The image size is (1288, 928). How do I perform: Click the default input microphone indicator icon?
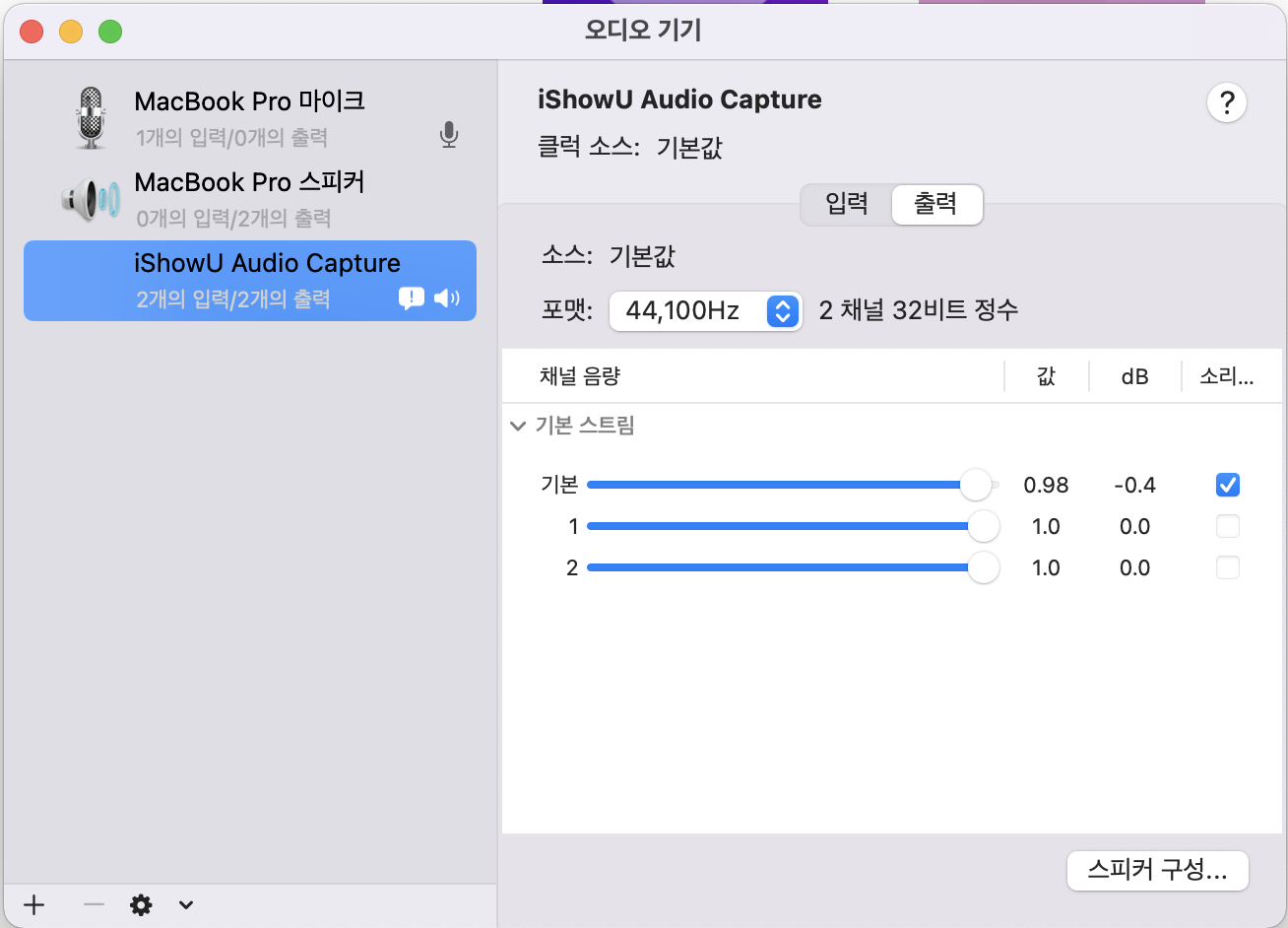point(449,135)
